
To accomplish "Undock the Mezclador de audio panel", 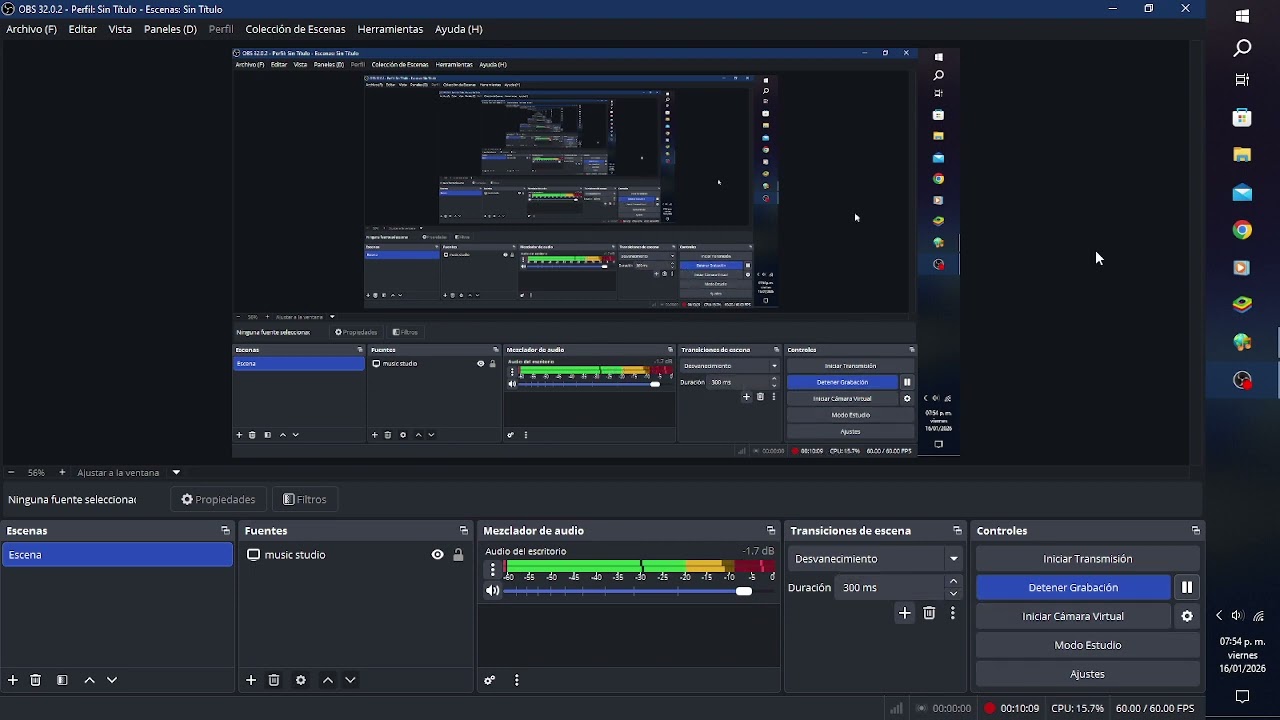I will coord(771,531).
